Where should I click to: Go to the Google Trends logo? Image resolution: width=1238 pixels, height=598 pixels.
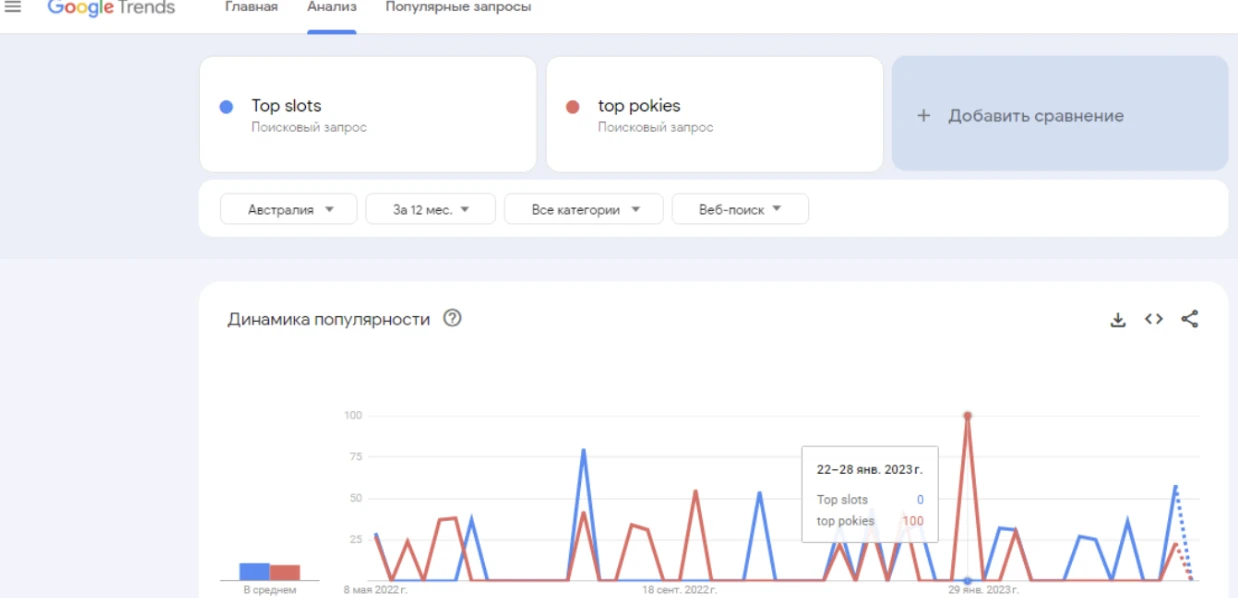111,8
